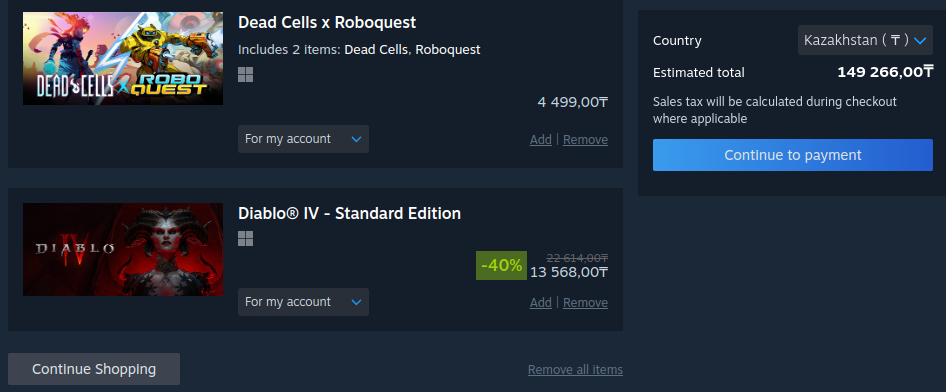
Task: Click the Continue Shopping button
Action: (94, 369)
